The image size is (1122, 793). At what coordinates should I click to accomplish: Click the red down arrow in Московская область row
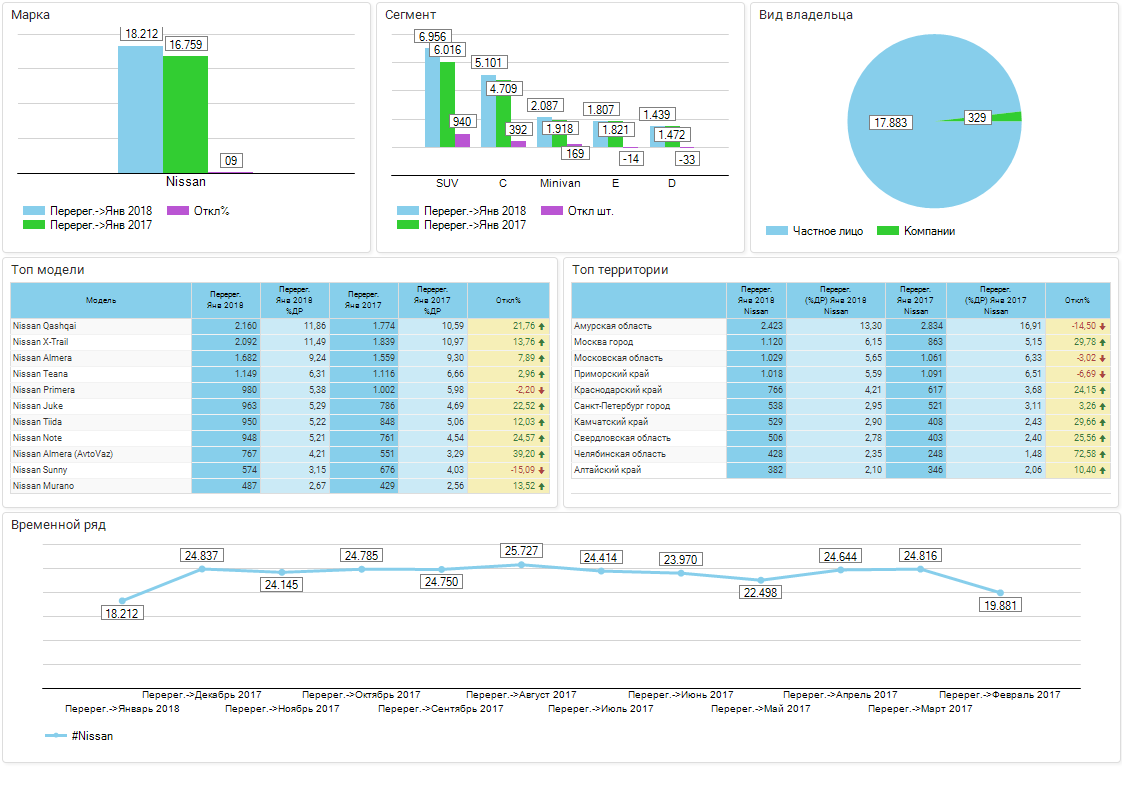(1103, 359)
